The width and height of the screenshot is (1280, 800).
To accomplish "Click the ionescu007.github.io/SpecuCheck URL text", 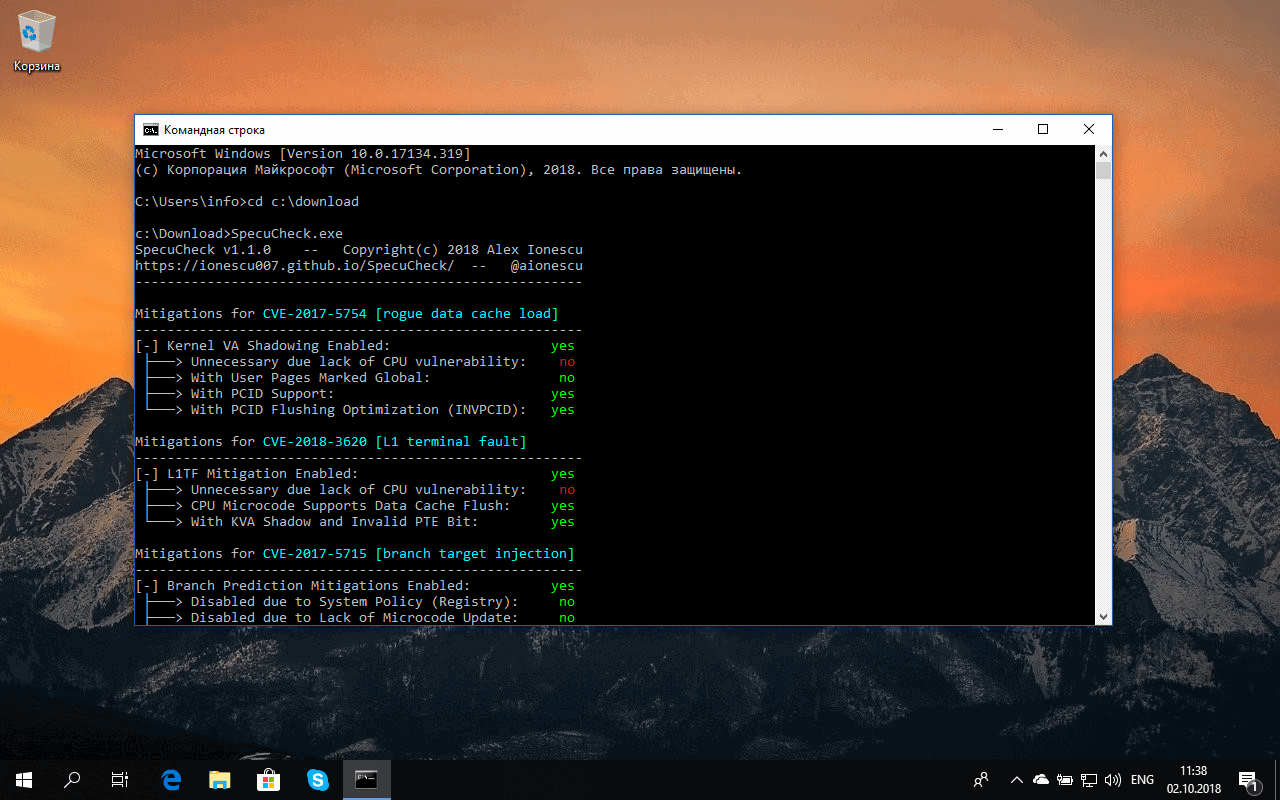I will 295,266.
